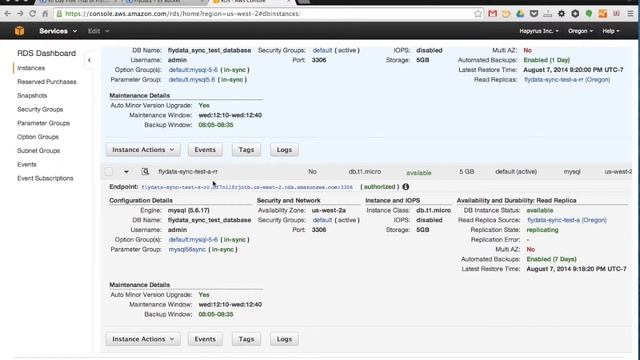Open Subnet Groups in sidebar
Image resolution: width=640 pixels, height=360 pixels.
point(39,151)
